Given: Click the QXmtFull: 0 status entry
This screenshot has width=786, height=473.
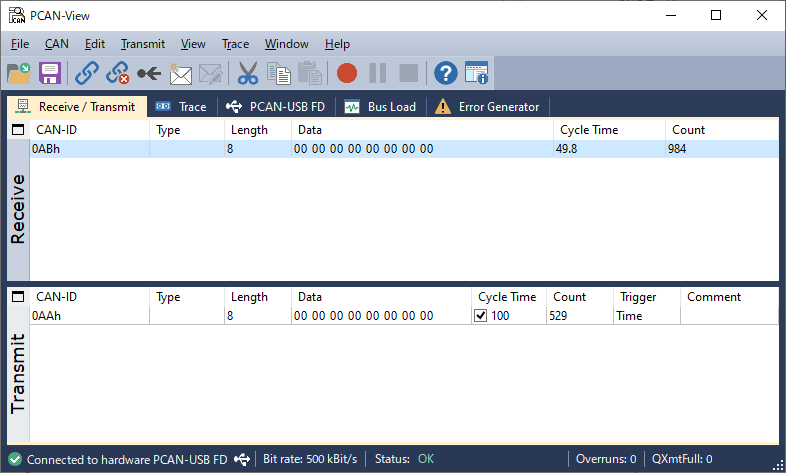Looking at the screenshot, I should click(x=682, y=459).
